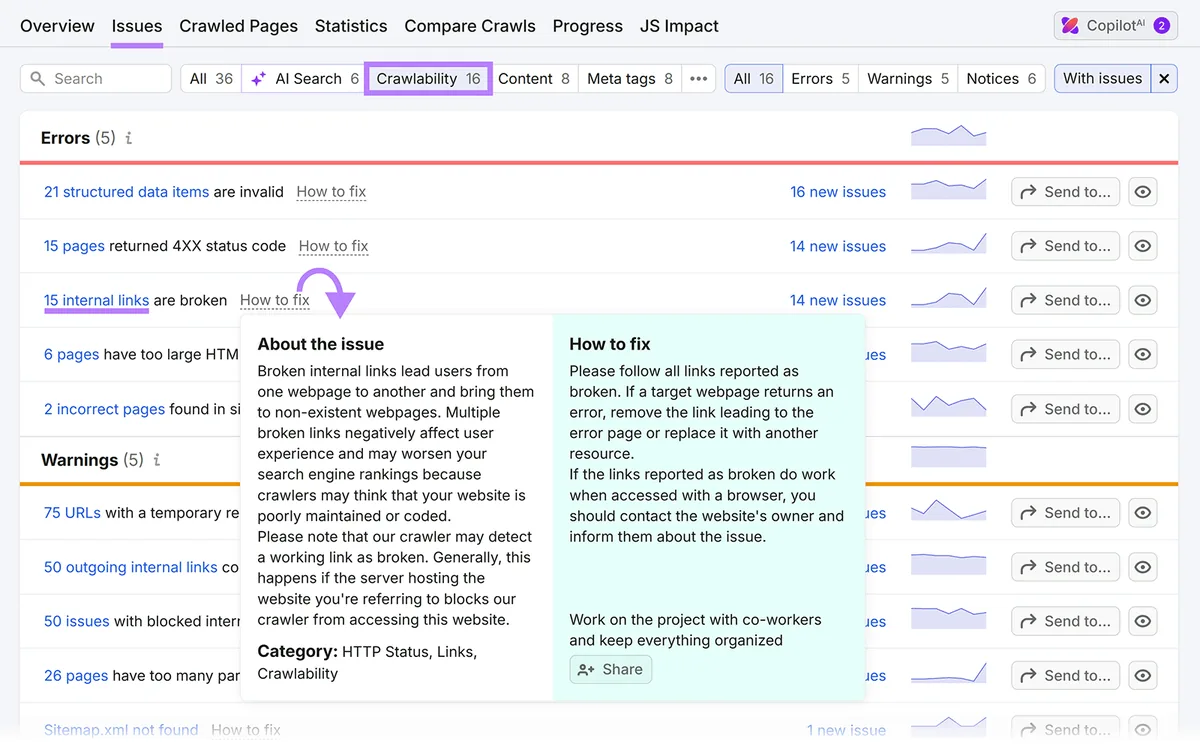Screen dimensions: 1200x753
Task: Click Send to for 50 outgoing internal links
Action: pyautogui.click(x=1066, y=567)
